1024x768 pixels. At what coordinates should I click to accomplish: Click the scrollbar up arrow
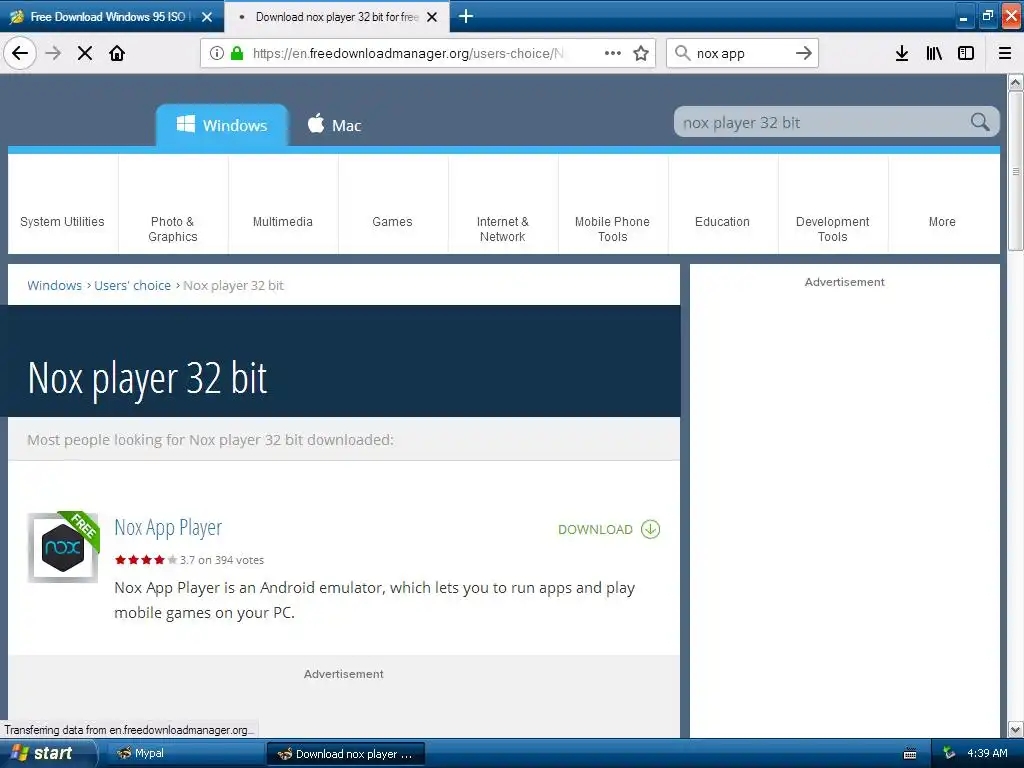point(1015,82)
